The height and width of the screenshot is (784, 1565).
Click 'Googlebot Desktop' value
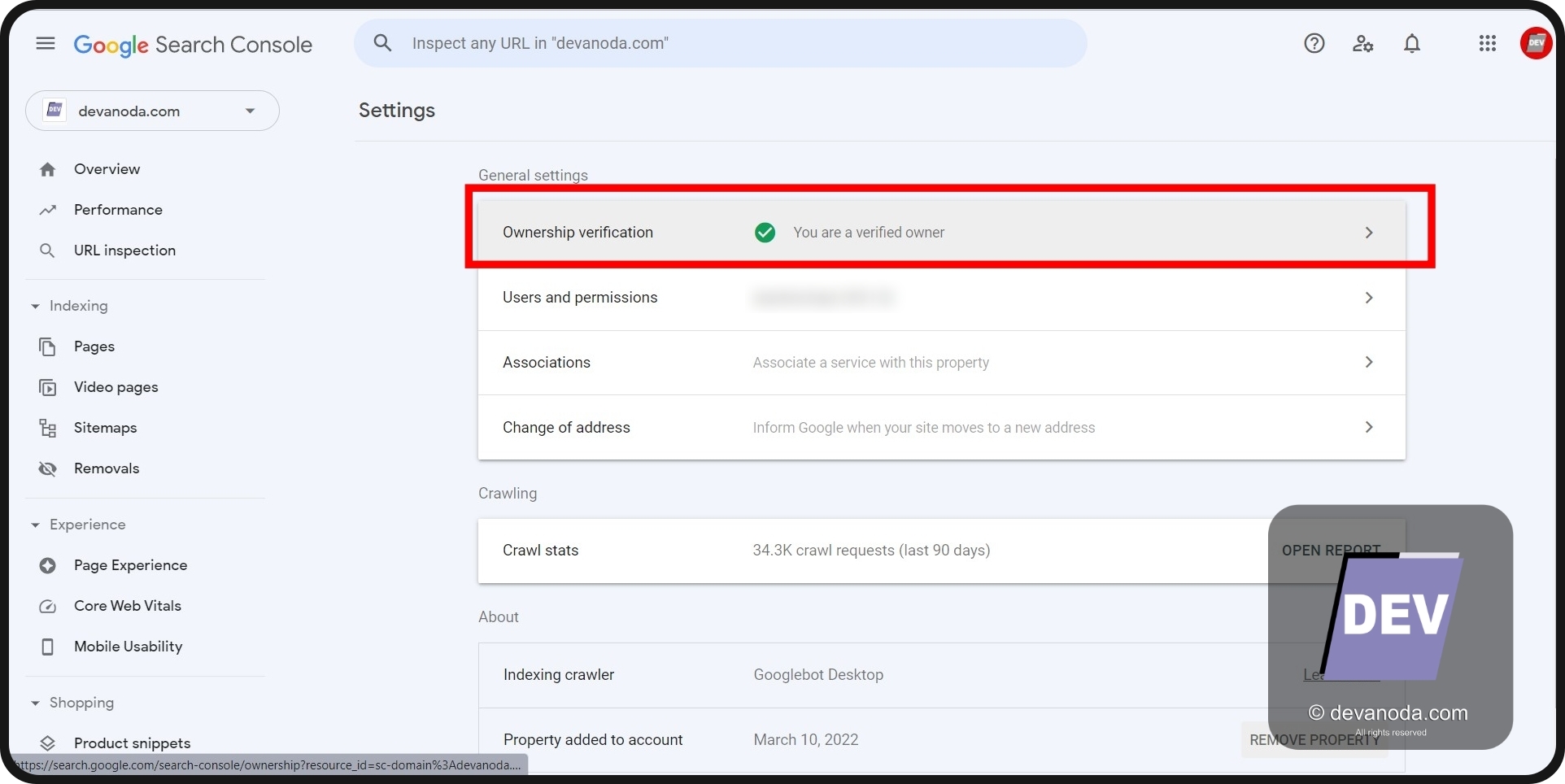pos(818,675)
